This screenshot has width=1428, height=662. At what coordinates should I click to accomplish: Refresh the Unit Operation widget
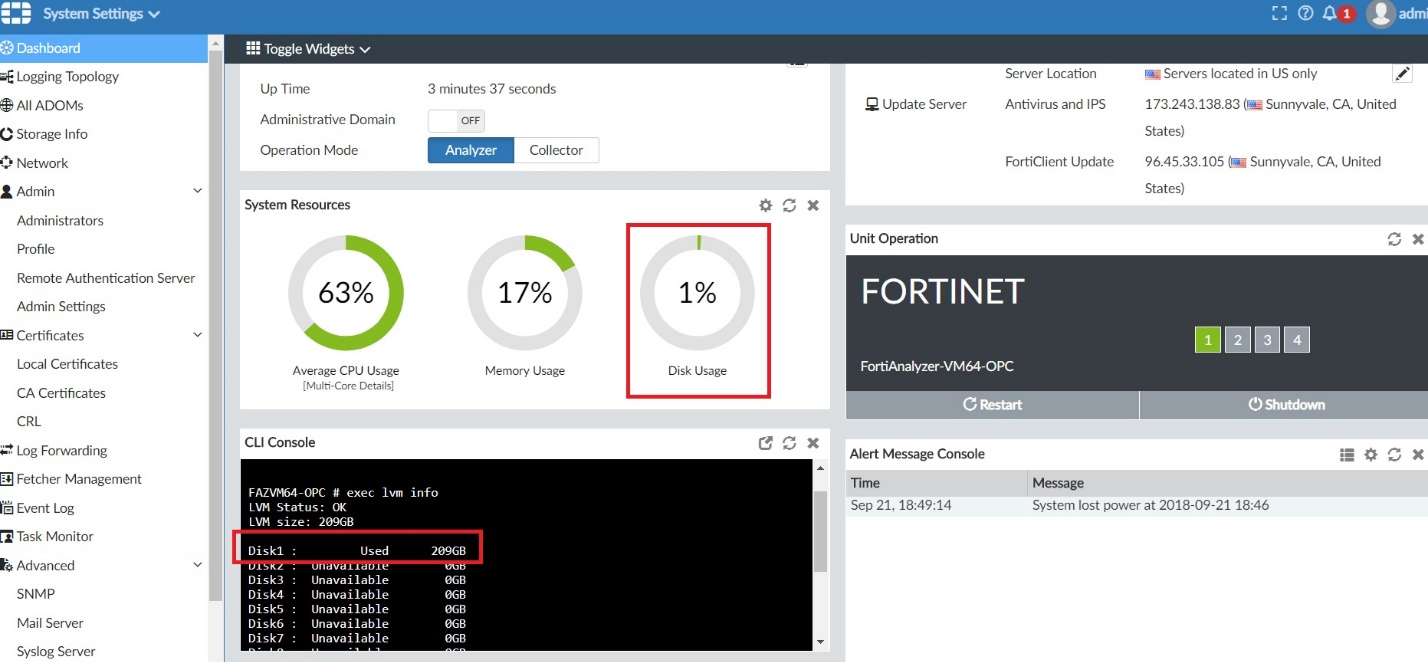(1394, 238)
